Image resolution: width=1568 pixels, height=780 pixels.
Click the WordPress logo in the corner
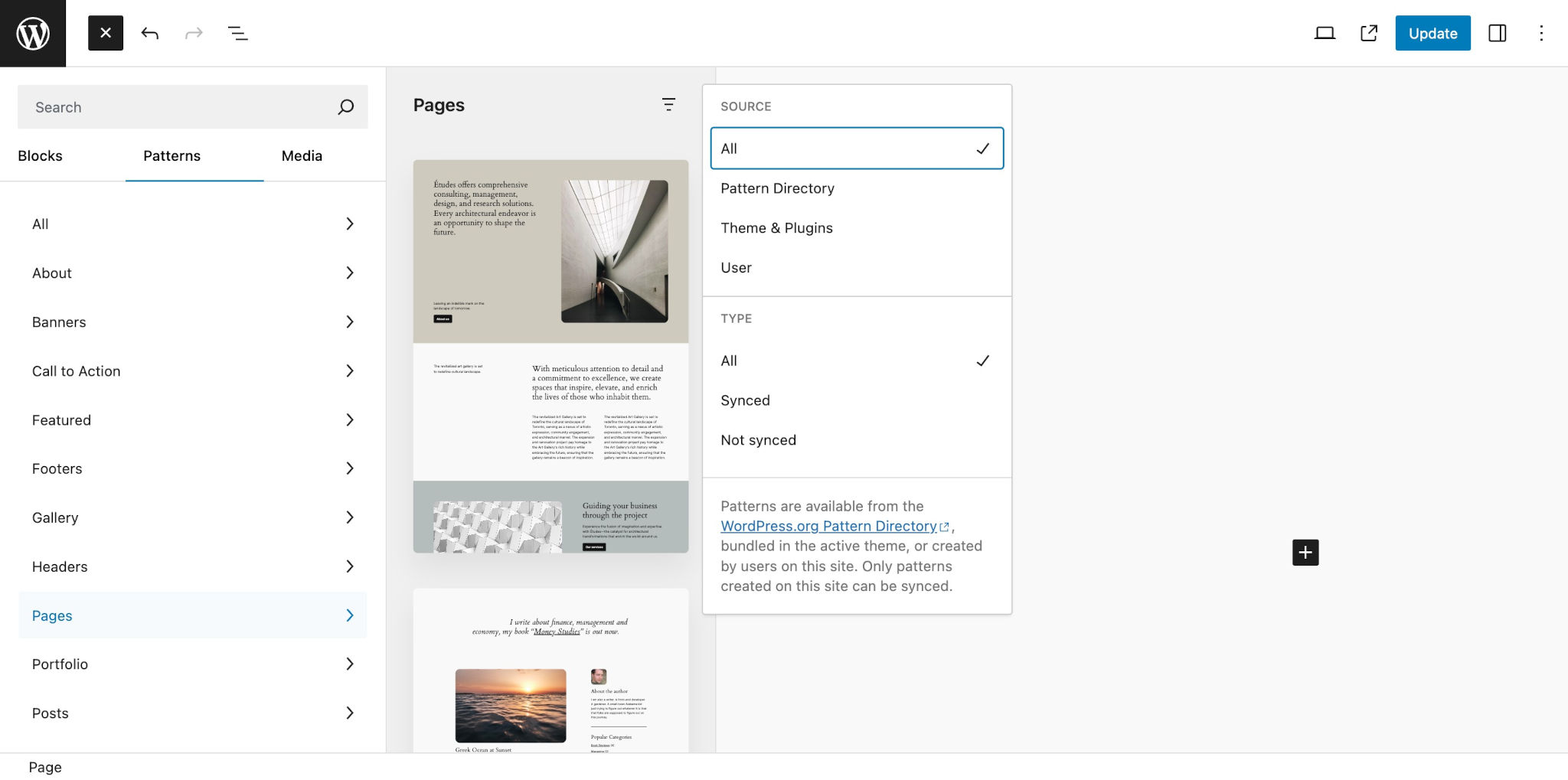31,33
